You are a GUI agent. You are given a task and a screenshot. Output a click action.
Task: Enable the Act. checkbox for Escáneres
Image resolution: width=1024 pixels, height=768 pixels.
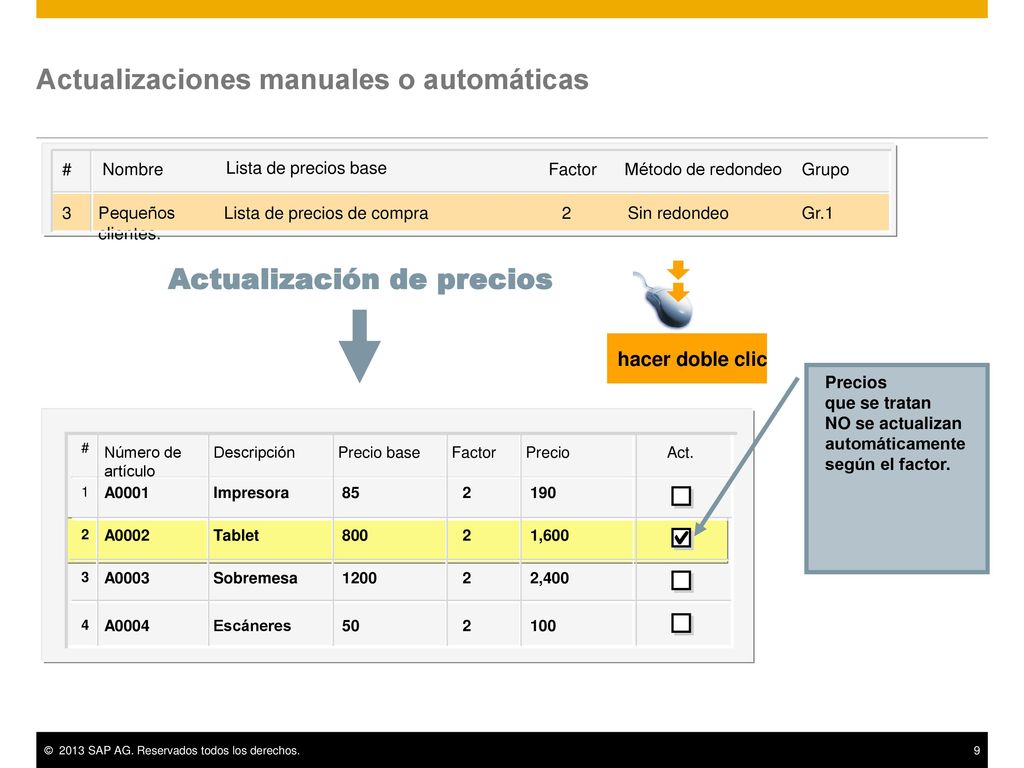[x=680, y=623]
